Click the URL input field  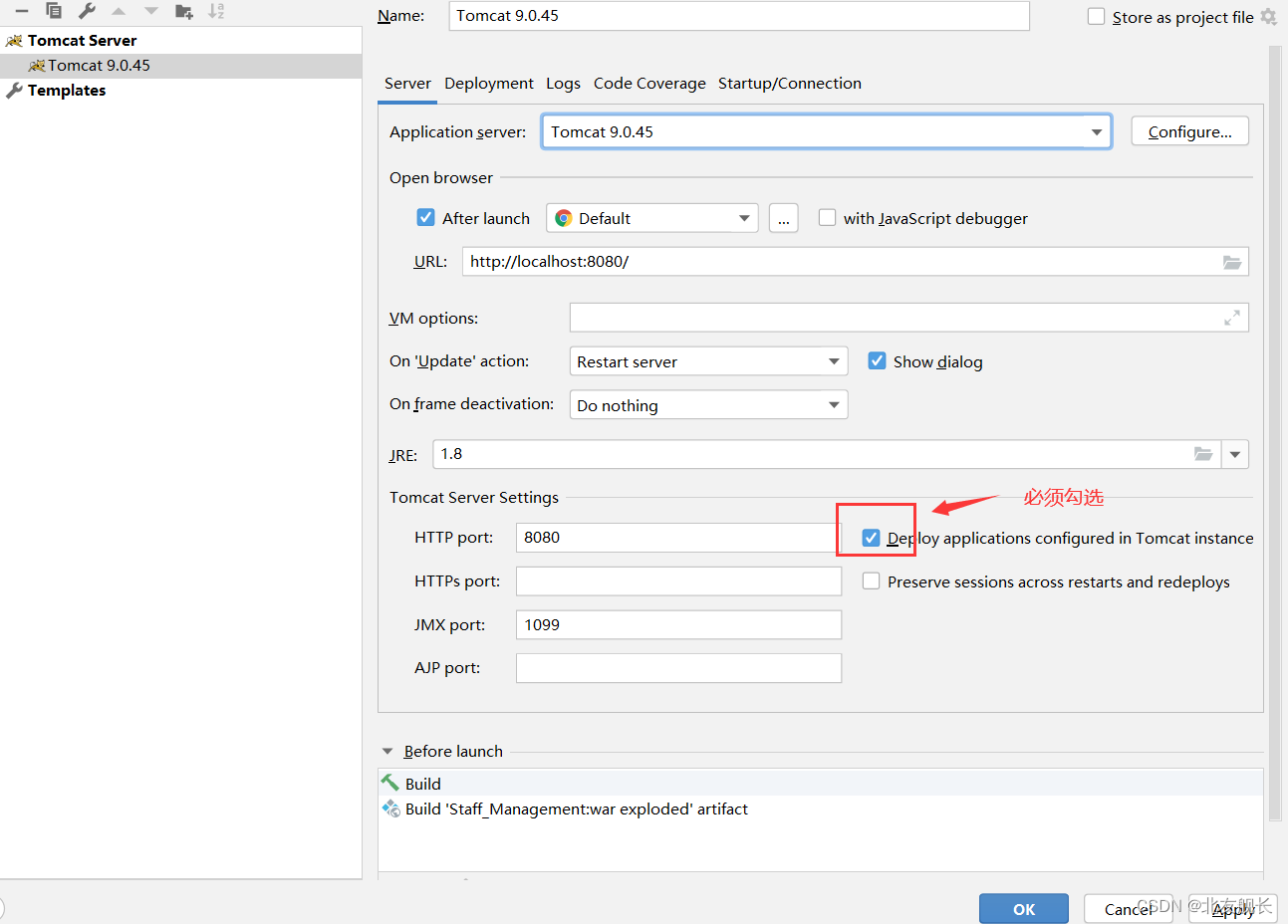(x=855, y=262)
